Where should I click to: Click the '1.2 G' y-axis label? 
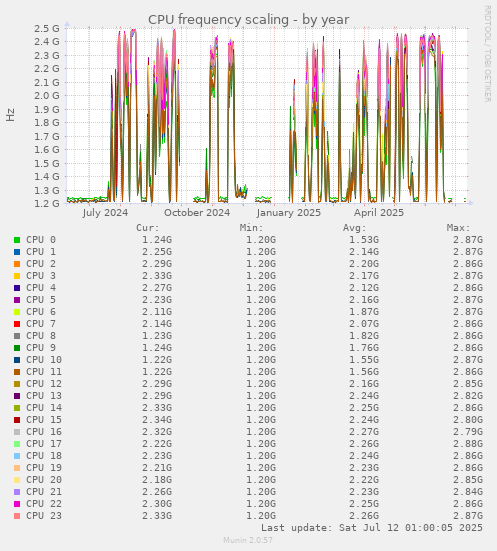coord(47,203)
